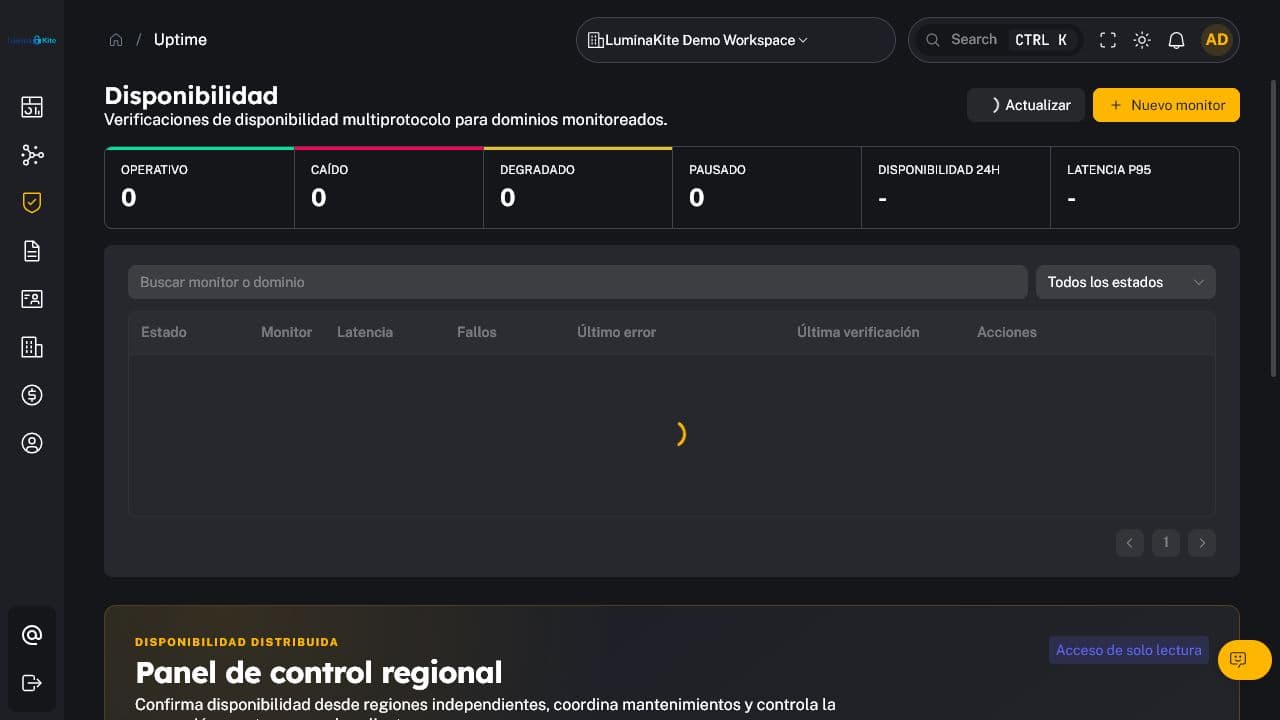This screenshot has width=1280, height=720.
Task: Click the Estado column header
Action: [164, 332]
